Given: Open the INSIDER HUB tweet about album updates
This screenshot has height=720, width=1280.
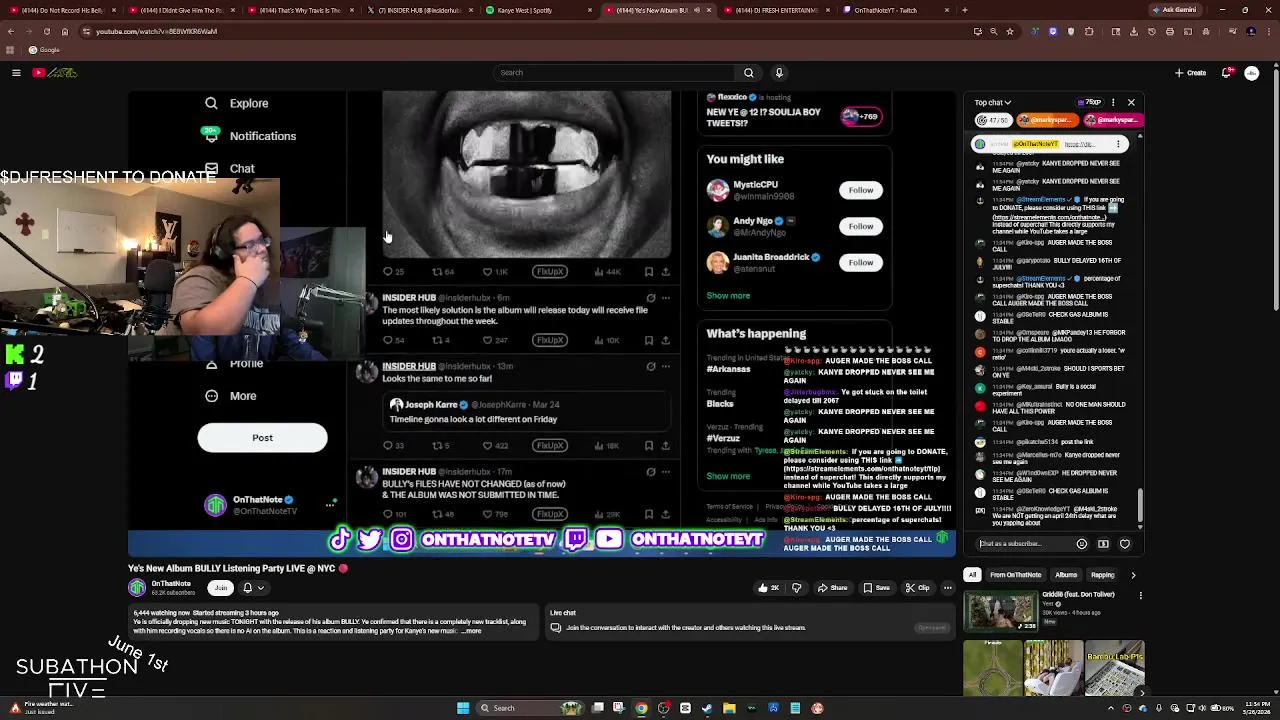Looking at the screenshot, I should click(515, 315).
